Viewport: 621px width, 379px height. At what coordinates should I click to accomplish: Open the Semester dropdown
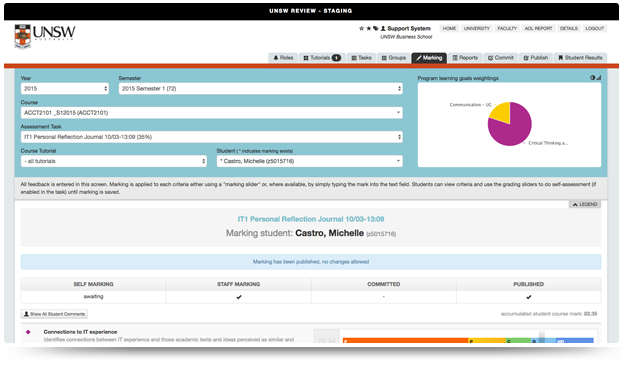pyautogui.click(x=261, y=88)
